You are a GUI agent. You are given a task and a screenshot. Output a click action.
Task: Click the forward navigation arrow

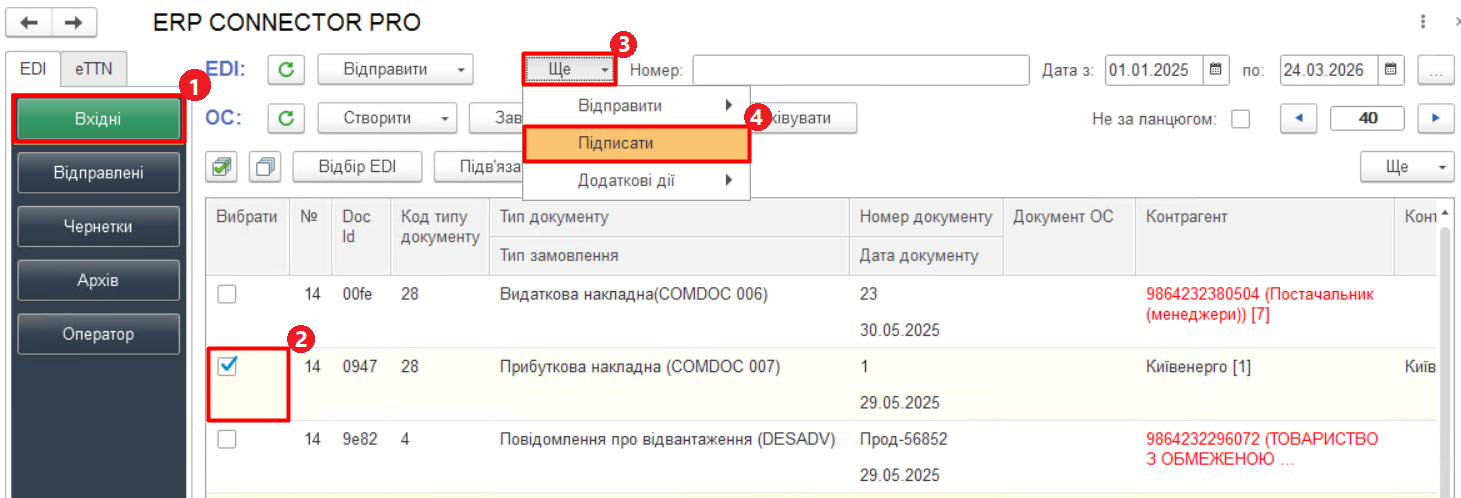click(73, 22)
